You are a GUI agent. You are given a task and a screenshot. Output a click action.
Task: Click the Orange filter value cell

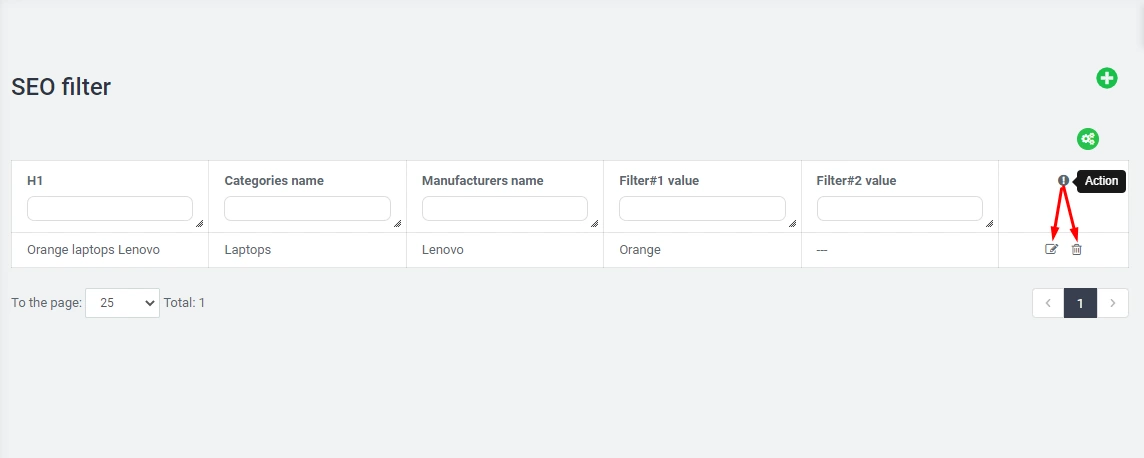point(640,250)
